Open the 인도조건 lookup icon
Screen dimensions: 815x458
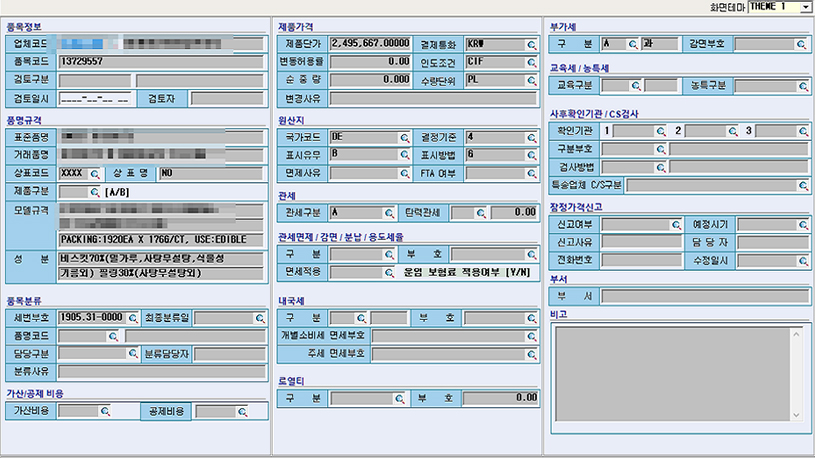coord(531,62)
